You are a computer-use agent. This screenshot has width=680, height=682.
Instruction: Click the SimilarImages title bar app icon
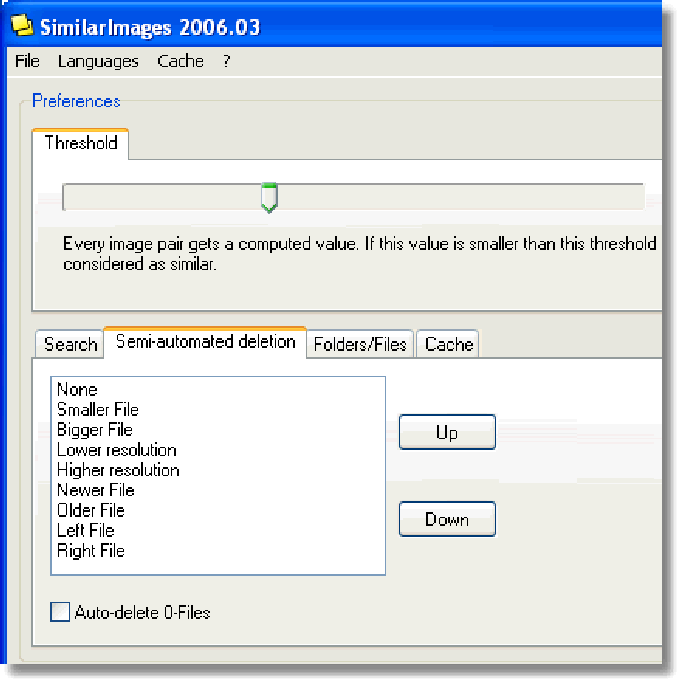22,25
